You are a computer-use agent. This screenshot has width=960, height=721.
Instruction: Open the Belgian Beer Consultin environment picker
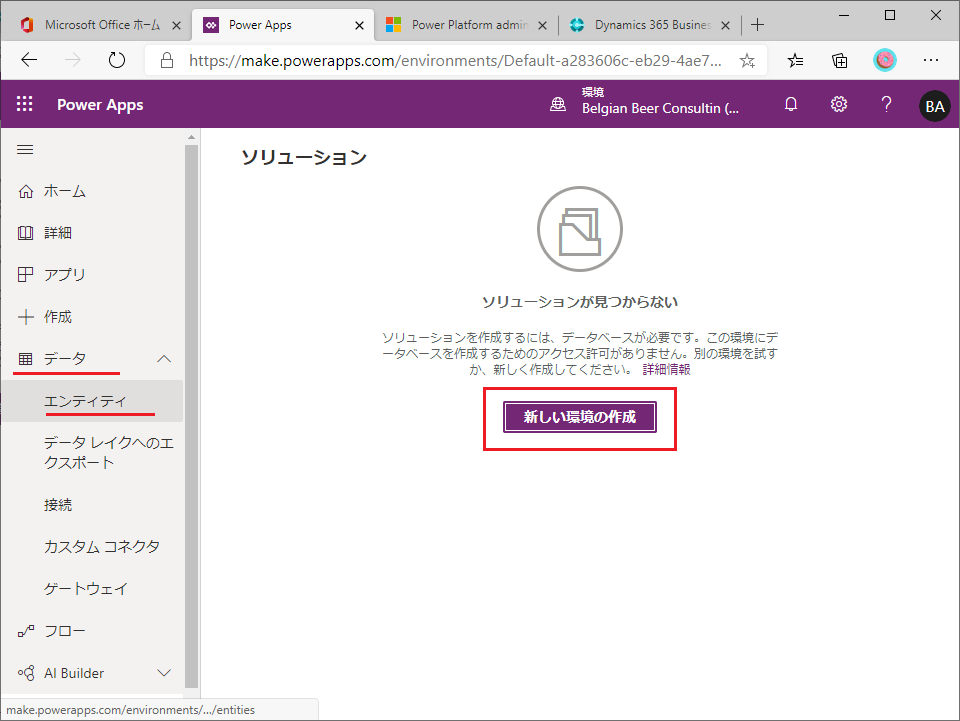coord(660,102)
